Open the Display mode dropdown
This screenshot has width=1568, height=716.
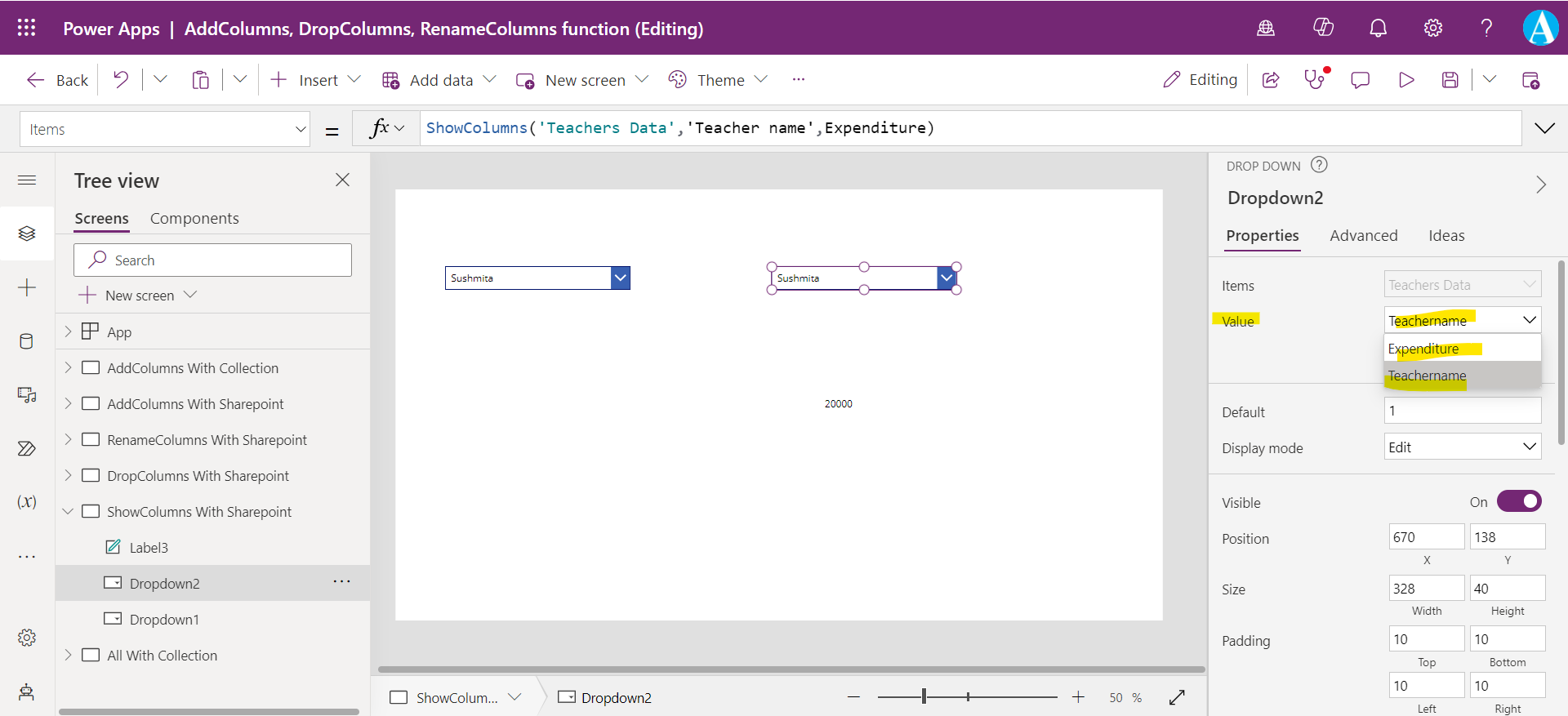pos(1462,447)
